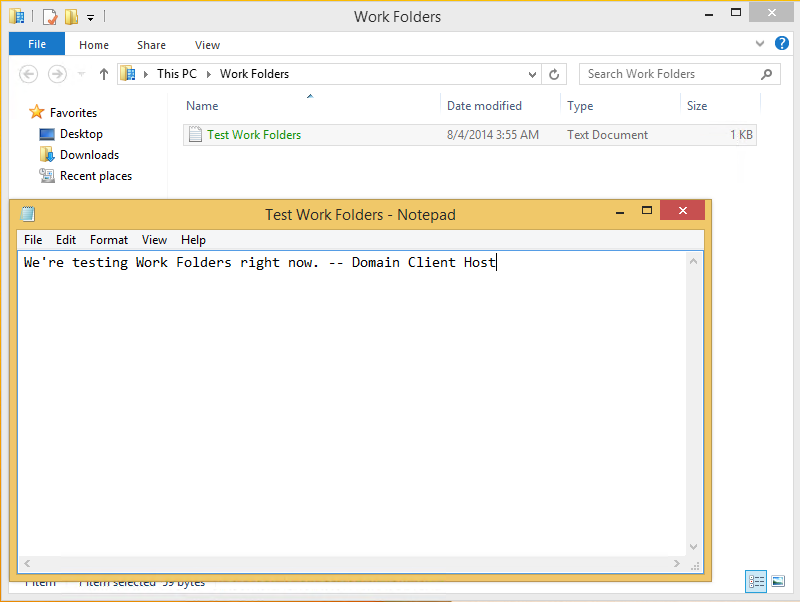Image resolution: width=800 pixels, height=602 pixels.
Task: Open the Notepad Edit menu
Action: [66, 240]
